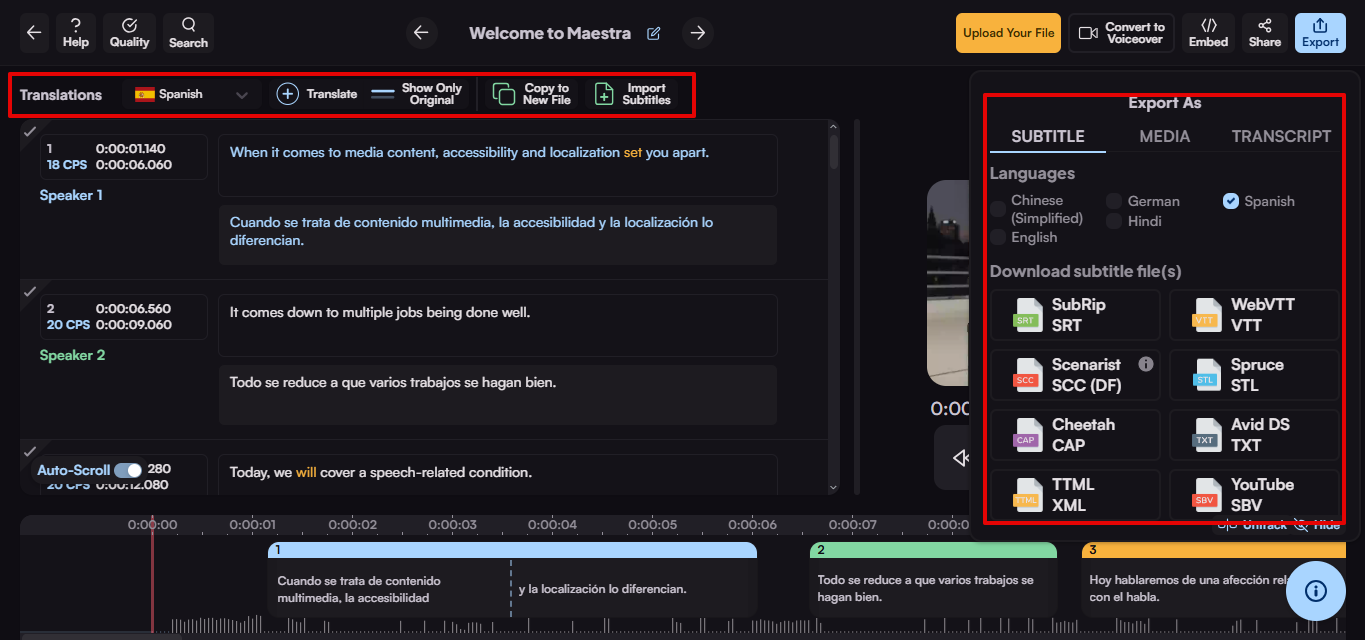Switch to the MEDIA export tab

[1164, 136]
